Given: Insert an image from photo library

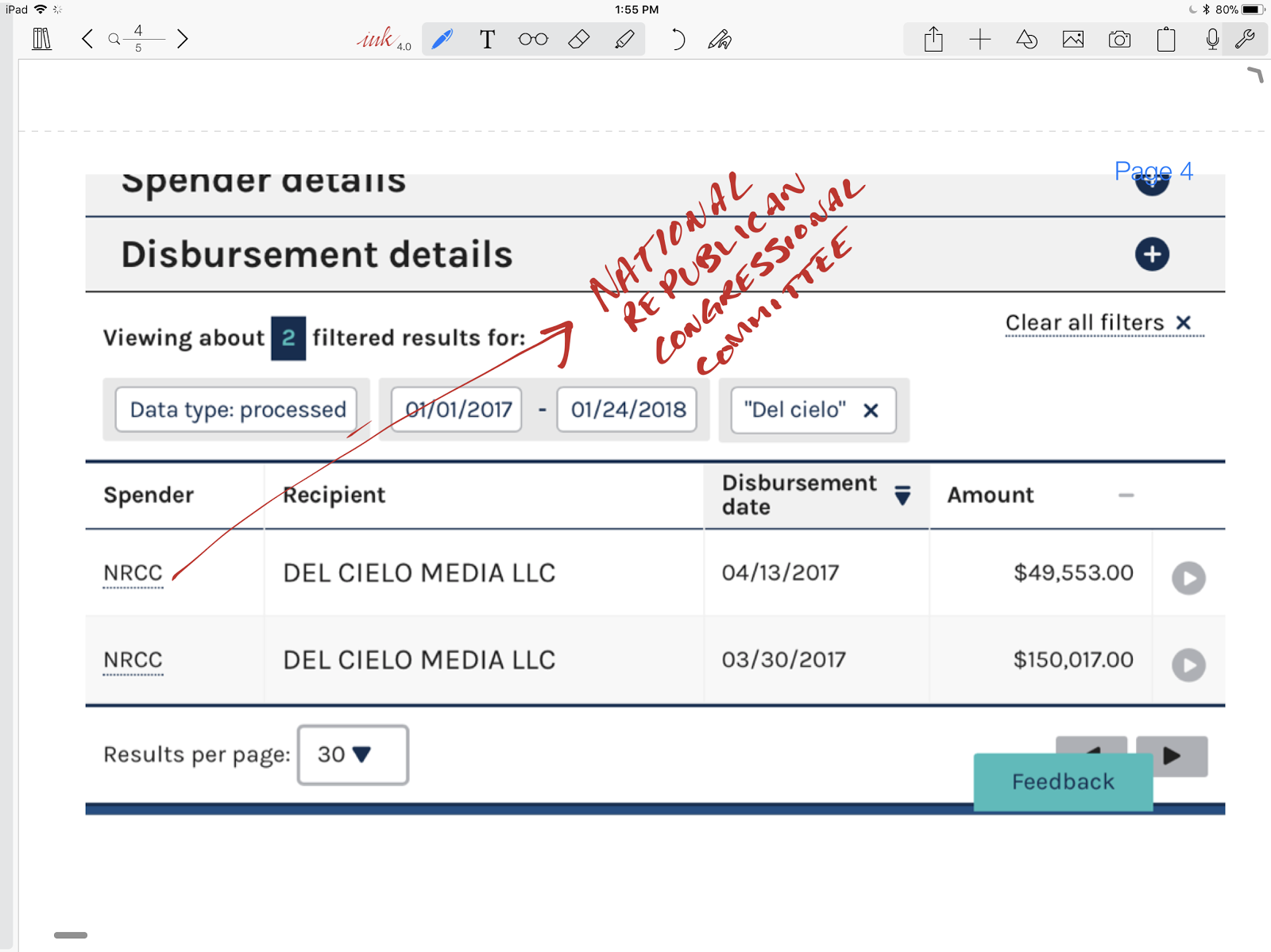Looking at the screenshot, I should pos(1073,39).
